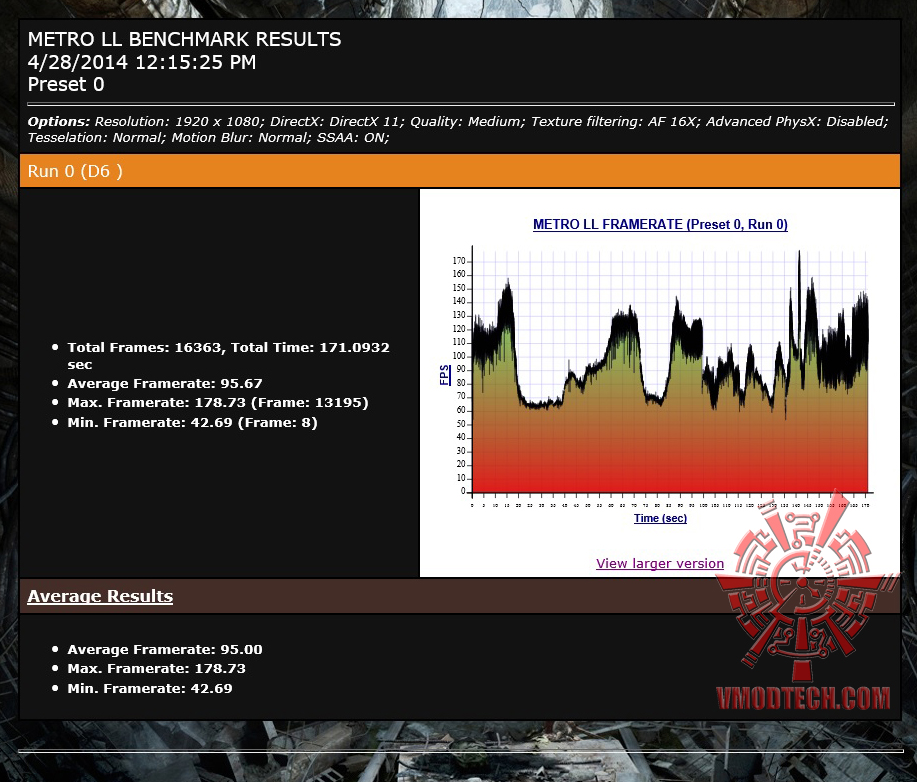This screenshot has height=782, width=917.
Task: Select the Max. Framerate frame 13195 entry
Action: point(218,403)
